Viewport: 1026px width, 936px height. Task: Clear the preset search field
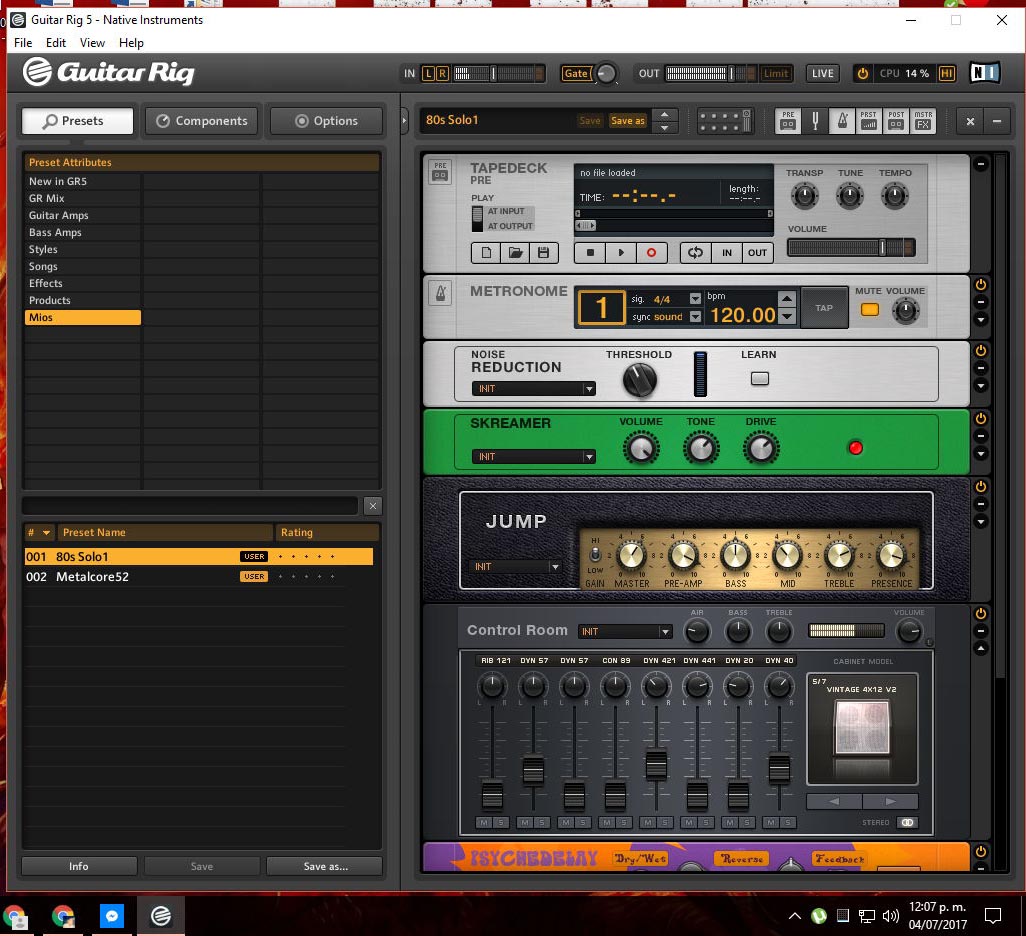coord(372,506)
